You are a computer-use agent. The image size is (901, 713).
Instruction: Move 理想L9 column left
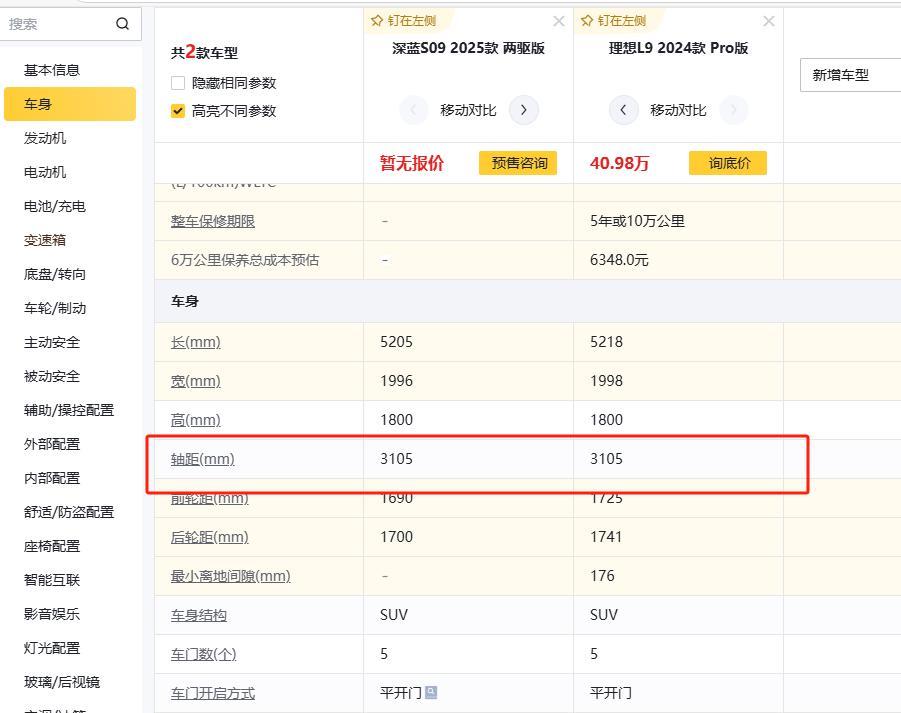click(x=623, y=110)
